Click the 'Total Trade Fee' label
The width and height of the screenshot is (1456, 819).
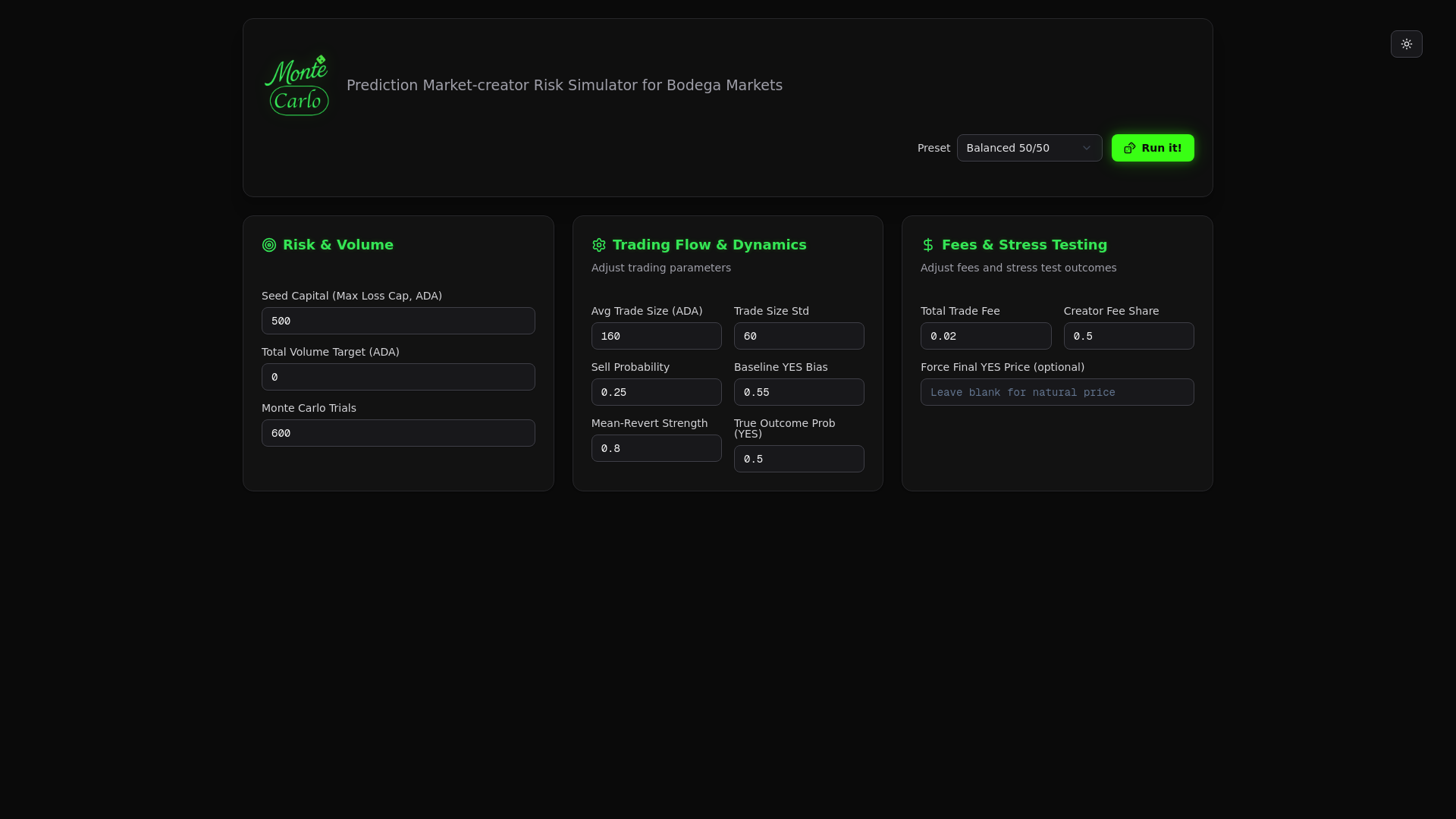[960, 311]
